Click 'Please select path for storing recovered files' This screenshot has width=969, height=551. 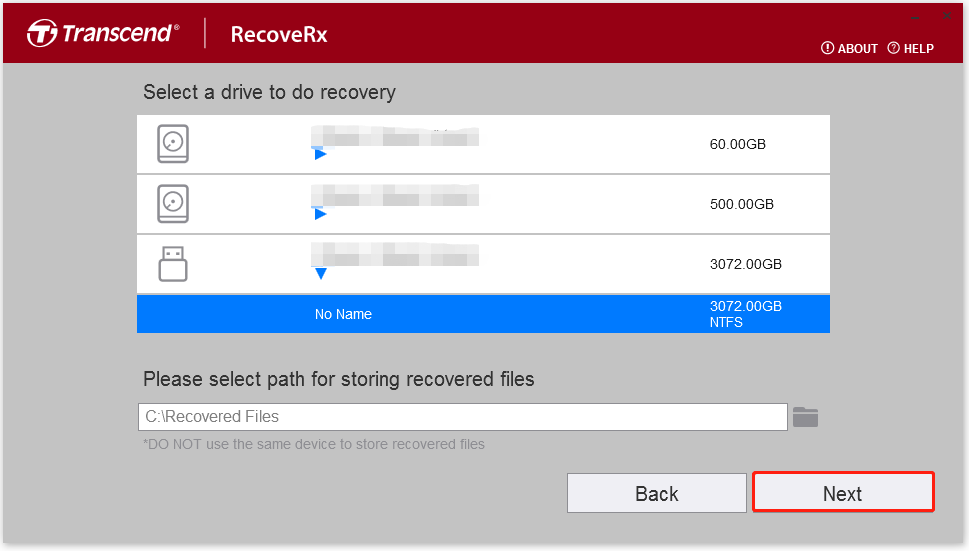339,379
